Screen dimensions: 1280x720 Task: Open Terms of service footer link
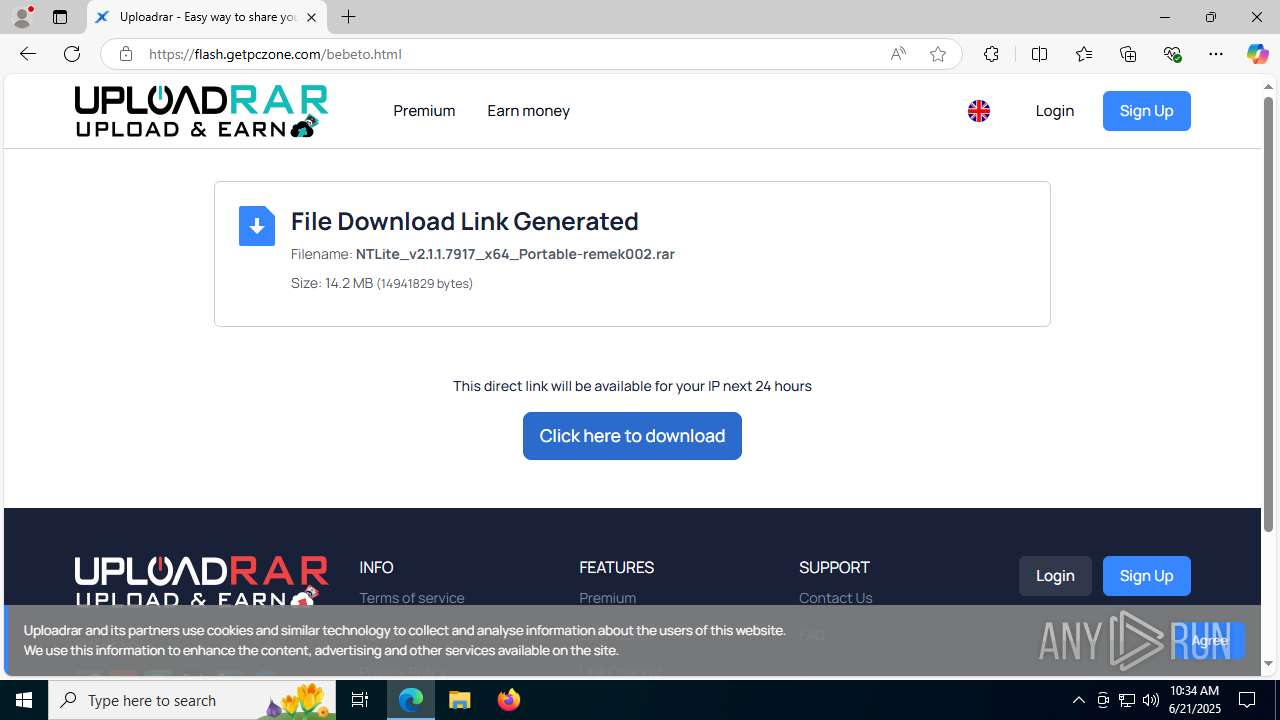(x=412, y=598)
